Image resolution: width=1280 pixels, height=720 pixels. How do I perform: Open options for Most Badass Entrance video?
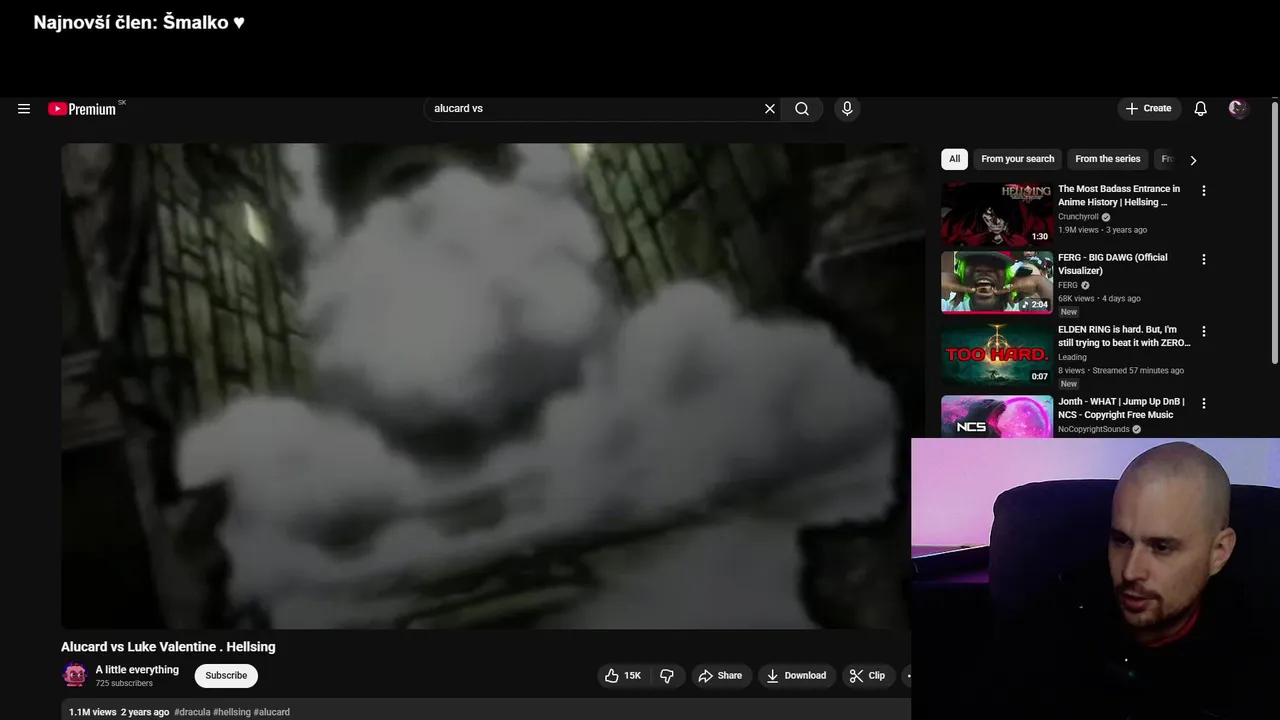(x=1204, y=191)
